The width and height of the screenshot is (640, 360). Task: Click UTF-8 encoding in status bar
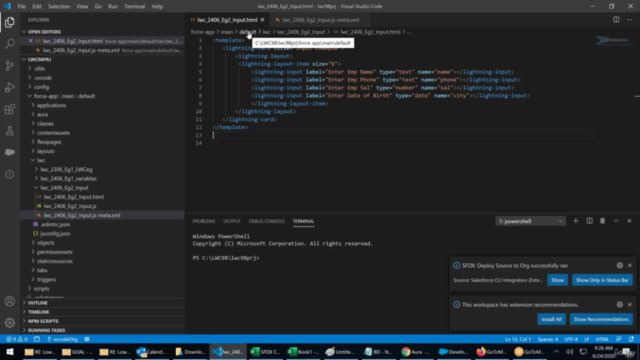point(571,339)
